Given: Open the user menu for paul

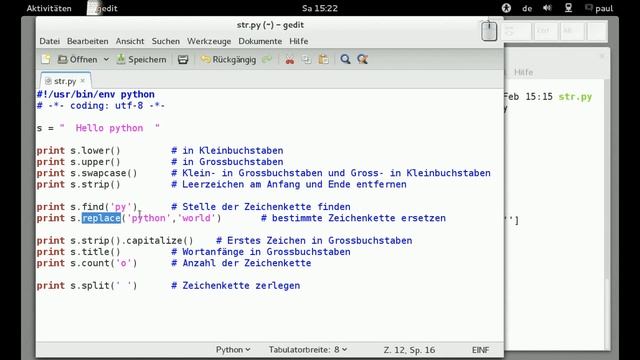Looking at the screenshot, I should coord(599,8).
